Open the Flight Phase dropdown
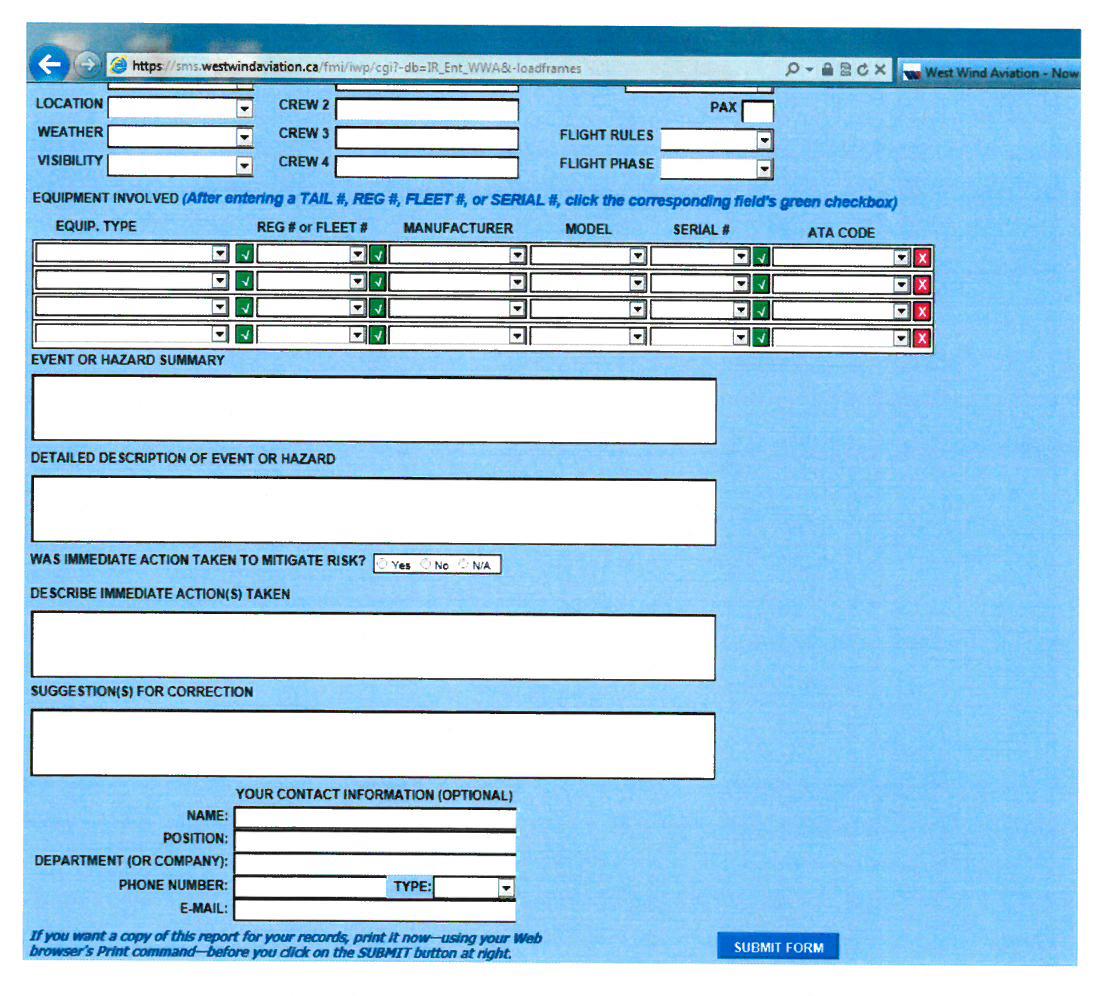This screenshot has width=1096, height=996. point(765,169)
